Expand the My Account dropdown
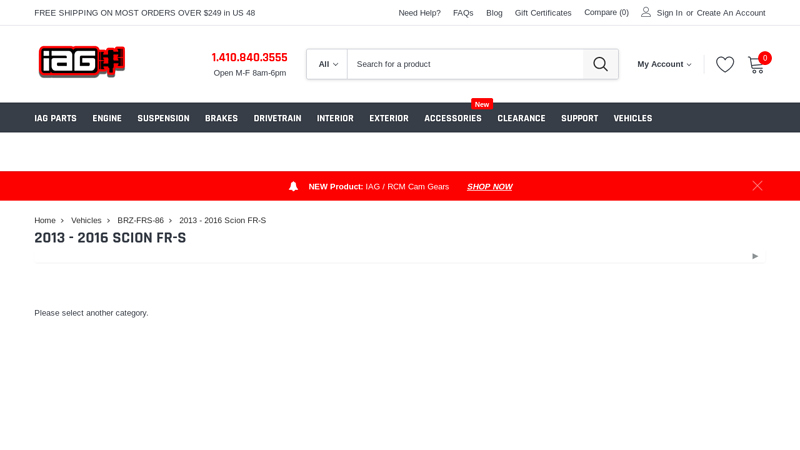Screen dimensions: 800x450 pyautogui.click(x=664, y=64)
